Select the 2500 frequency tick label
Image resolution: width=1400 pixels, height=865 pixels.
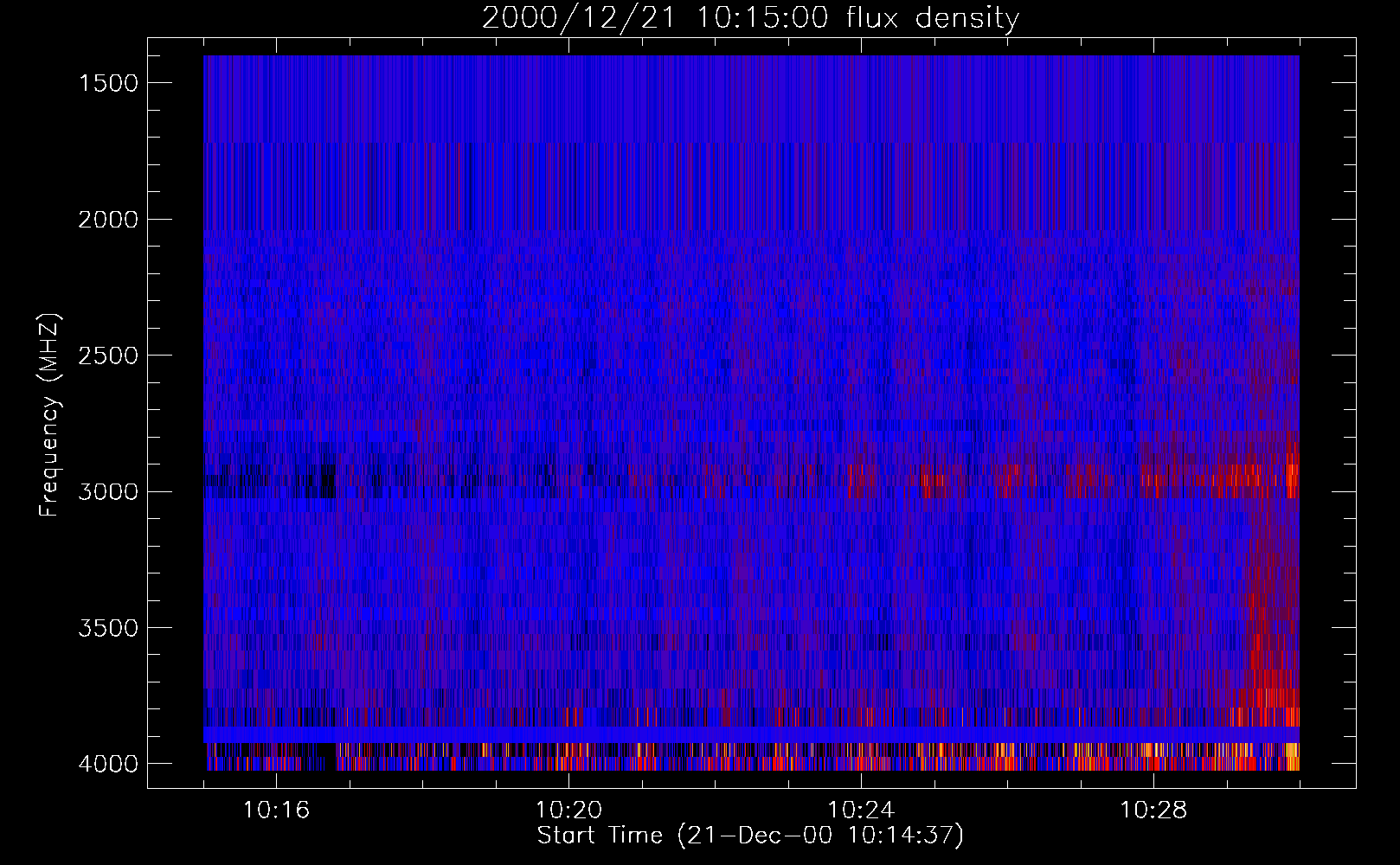coord(108,356)
